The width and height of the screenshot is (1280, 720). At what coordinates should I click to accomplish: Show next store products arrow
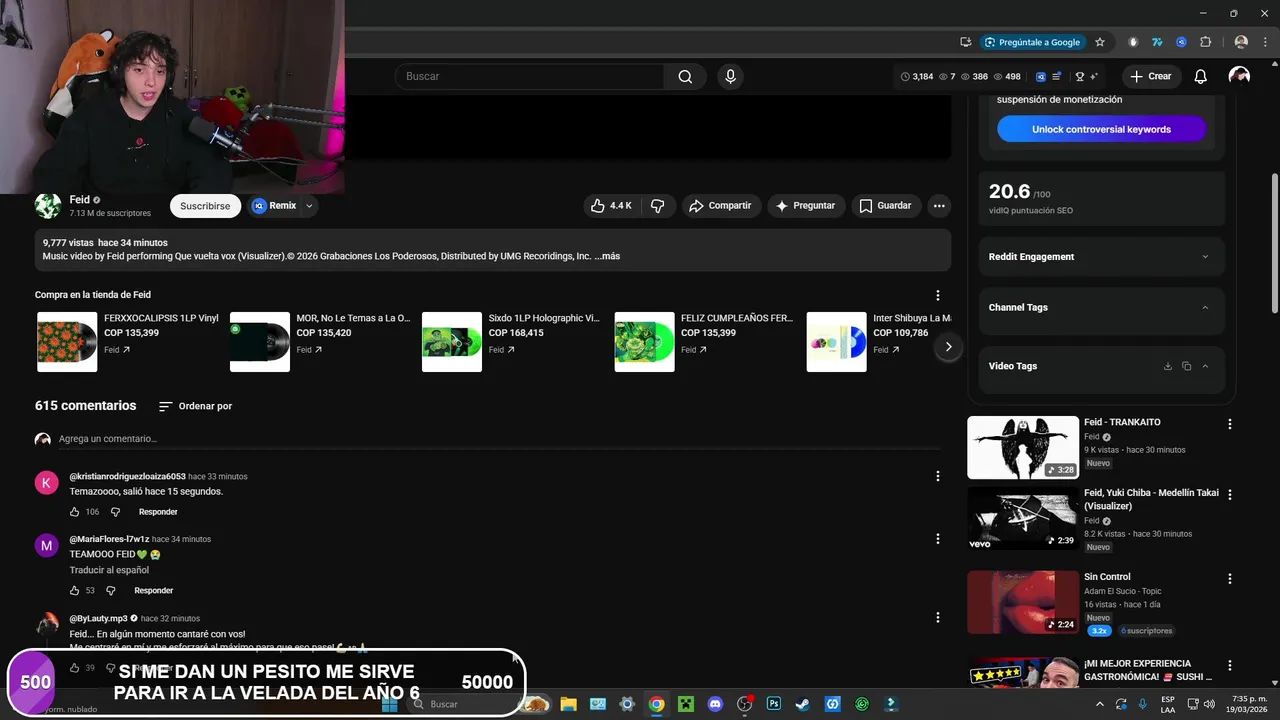948,346
